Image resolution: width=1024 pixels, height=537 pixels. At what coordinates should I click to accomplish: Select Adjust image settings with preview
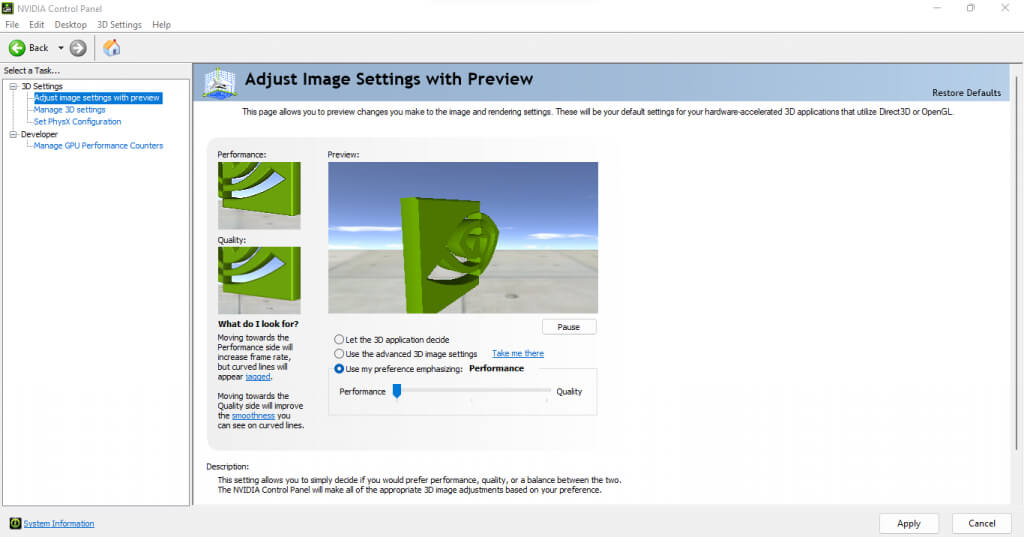pos(97,98)
